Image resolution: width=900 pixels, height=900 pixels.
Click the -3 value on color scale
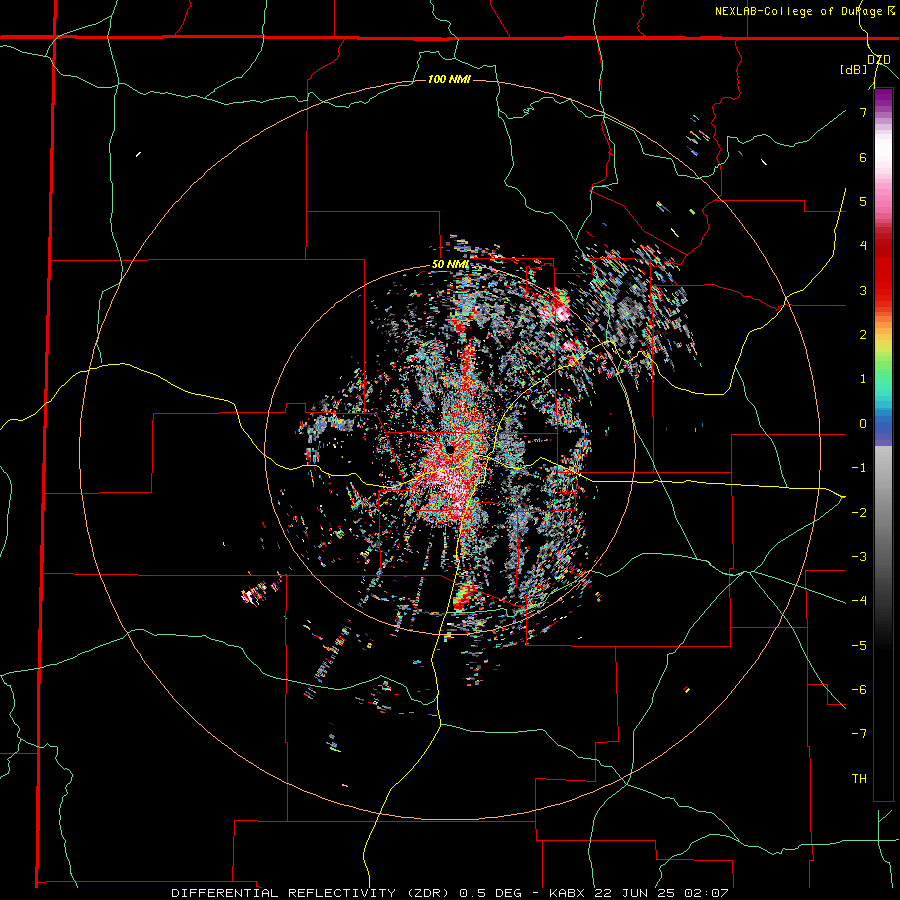point(859,557)
